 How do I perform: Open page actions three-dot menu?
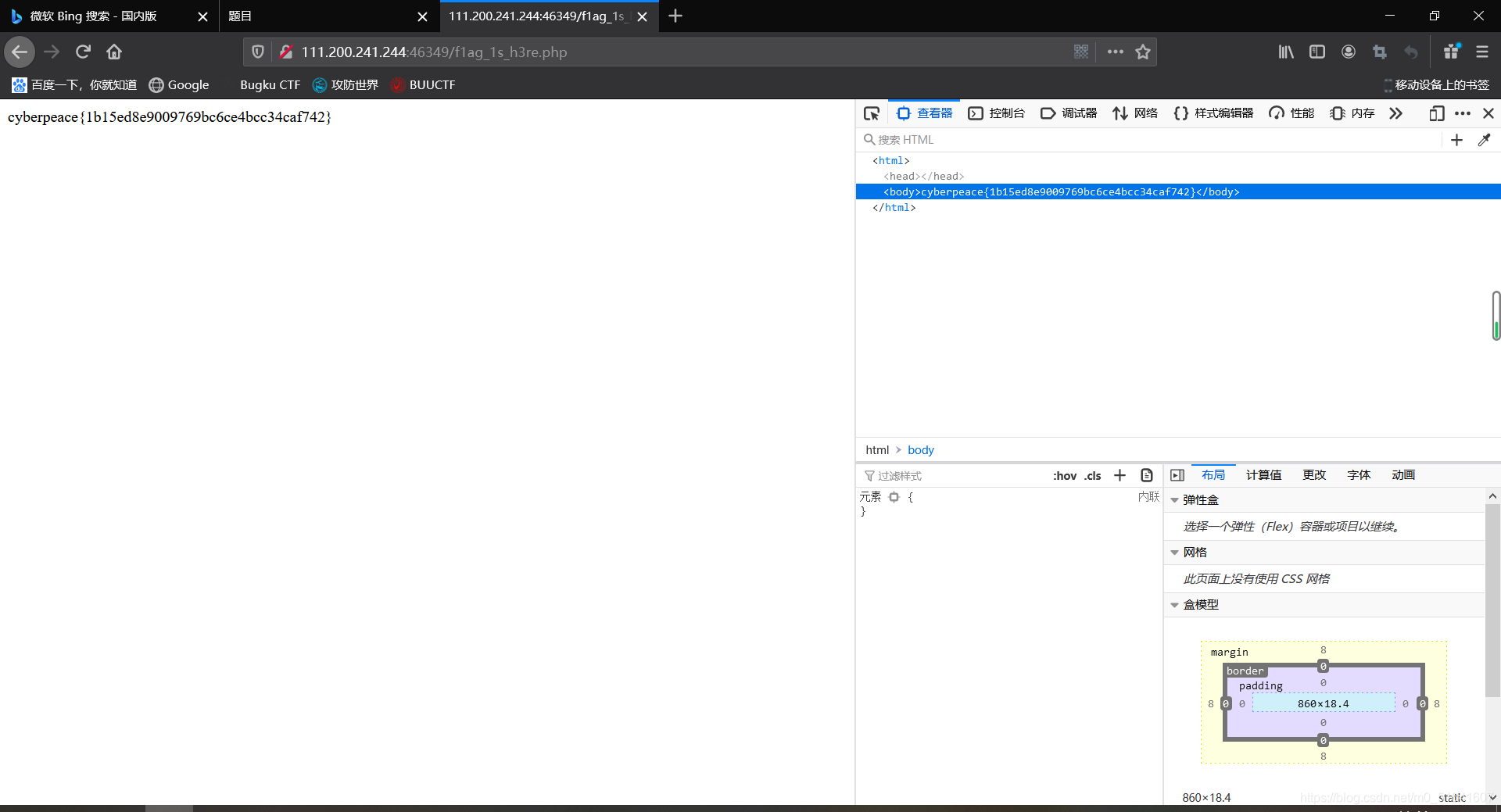(1116, 52)
